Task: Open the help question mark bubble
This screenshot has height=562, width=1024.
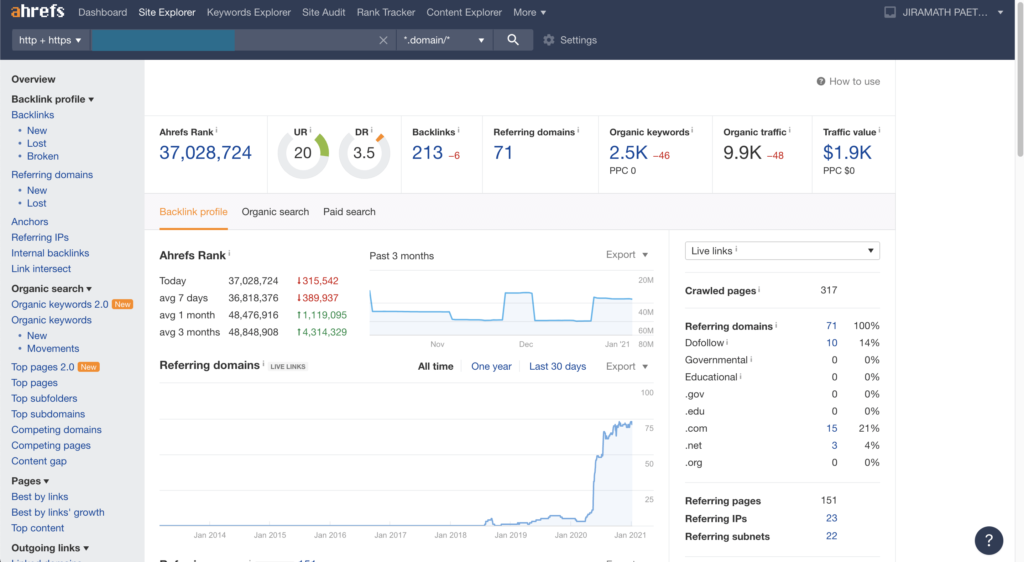Action: point(989,540)
